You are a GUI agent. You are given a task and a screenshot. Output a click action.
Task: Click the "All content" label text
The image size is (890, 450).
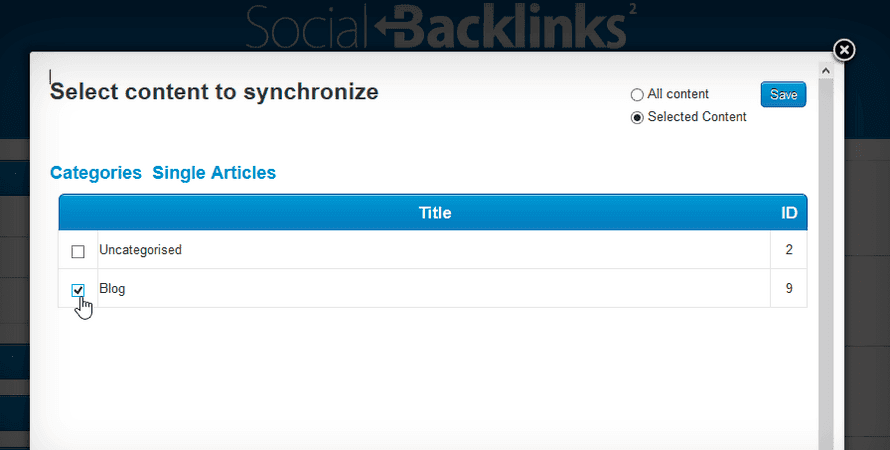coord(678,94)
